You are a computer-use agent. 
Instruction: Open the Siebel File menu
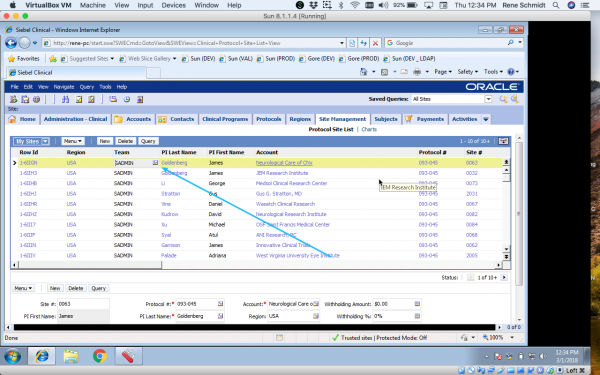pos(15,87)
